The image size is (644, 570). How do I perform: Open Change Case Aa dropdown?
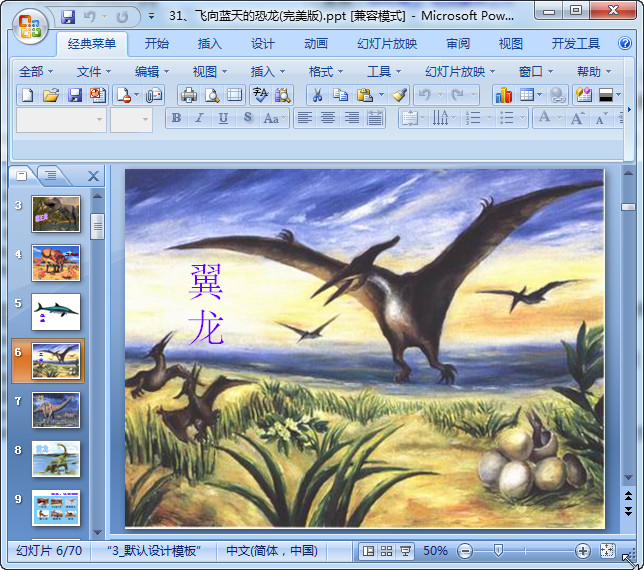coord(275,118)
